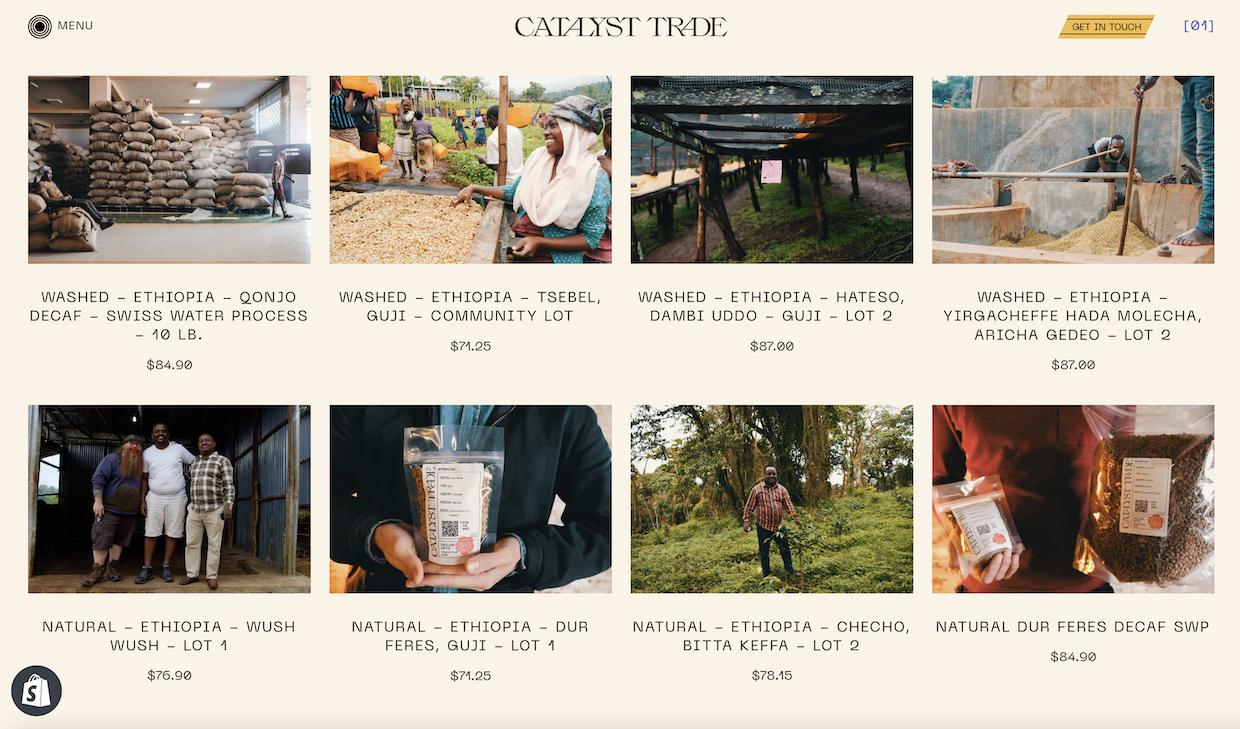Open the Dur Feres sample bag photo
The width and height of the screenshot is (1240, 729).
click(470, 499)
